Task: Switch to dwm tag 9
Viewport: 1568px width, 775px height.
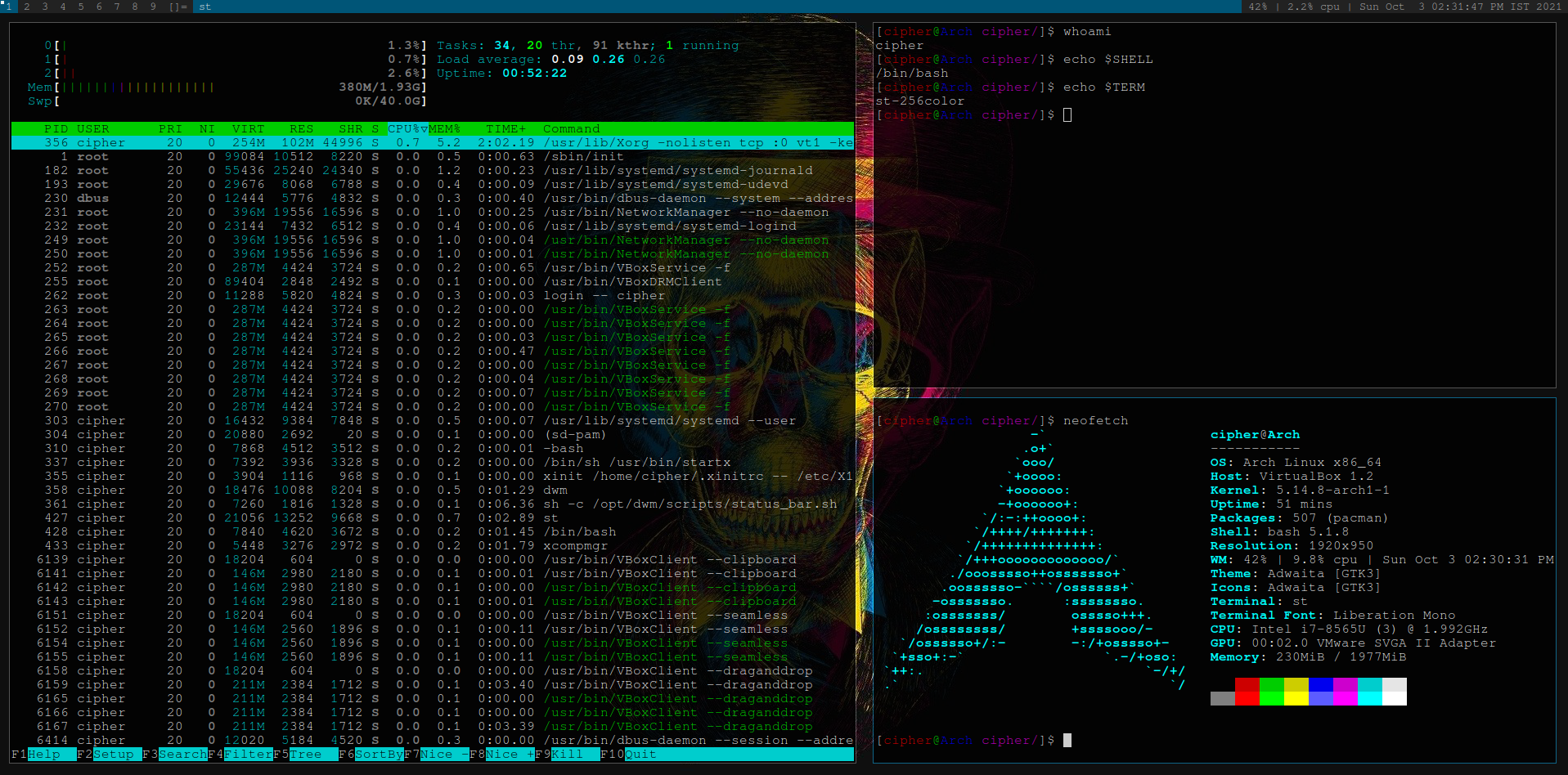Action: point(153,6)
